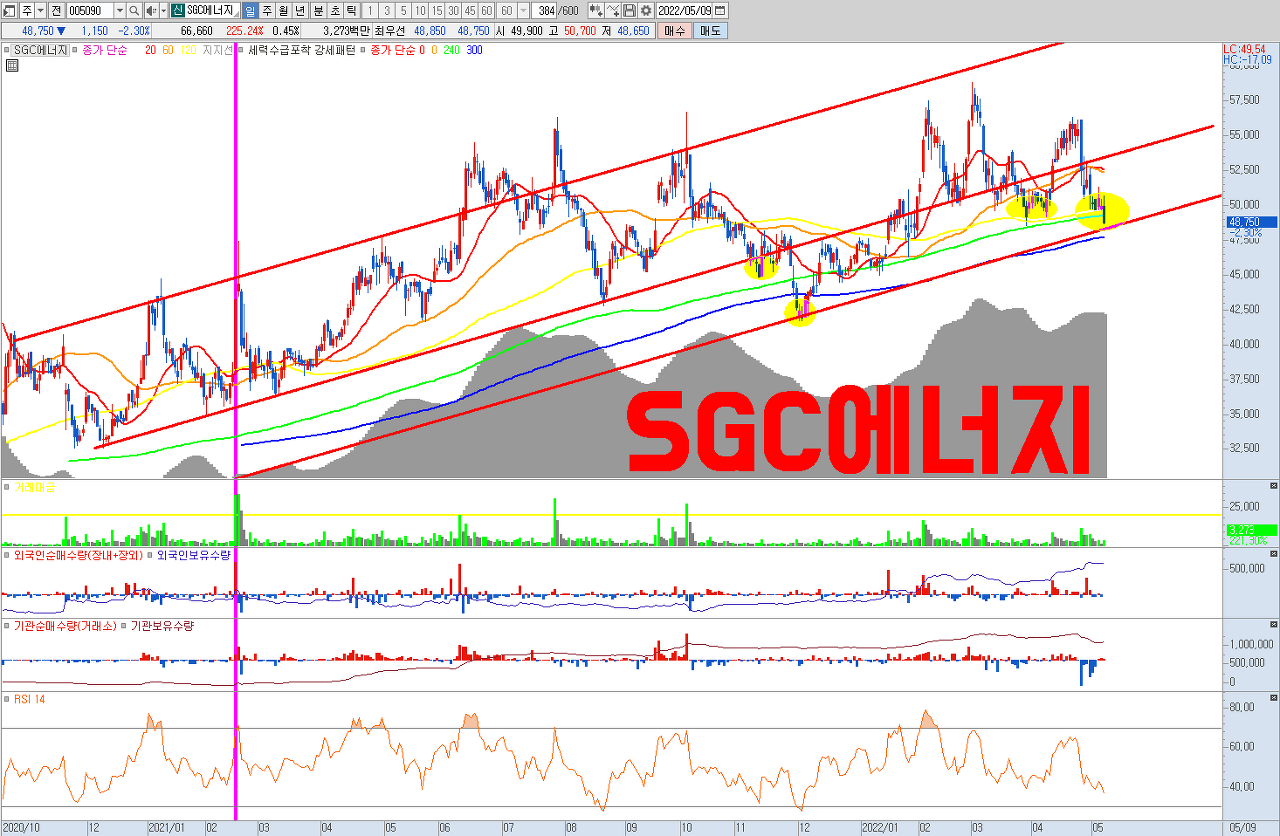Open the chart settings gear icon
Screen dimensions: 1280x836
click(x=646, y=10)
